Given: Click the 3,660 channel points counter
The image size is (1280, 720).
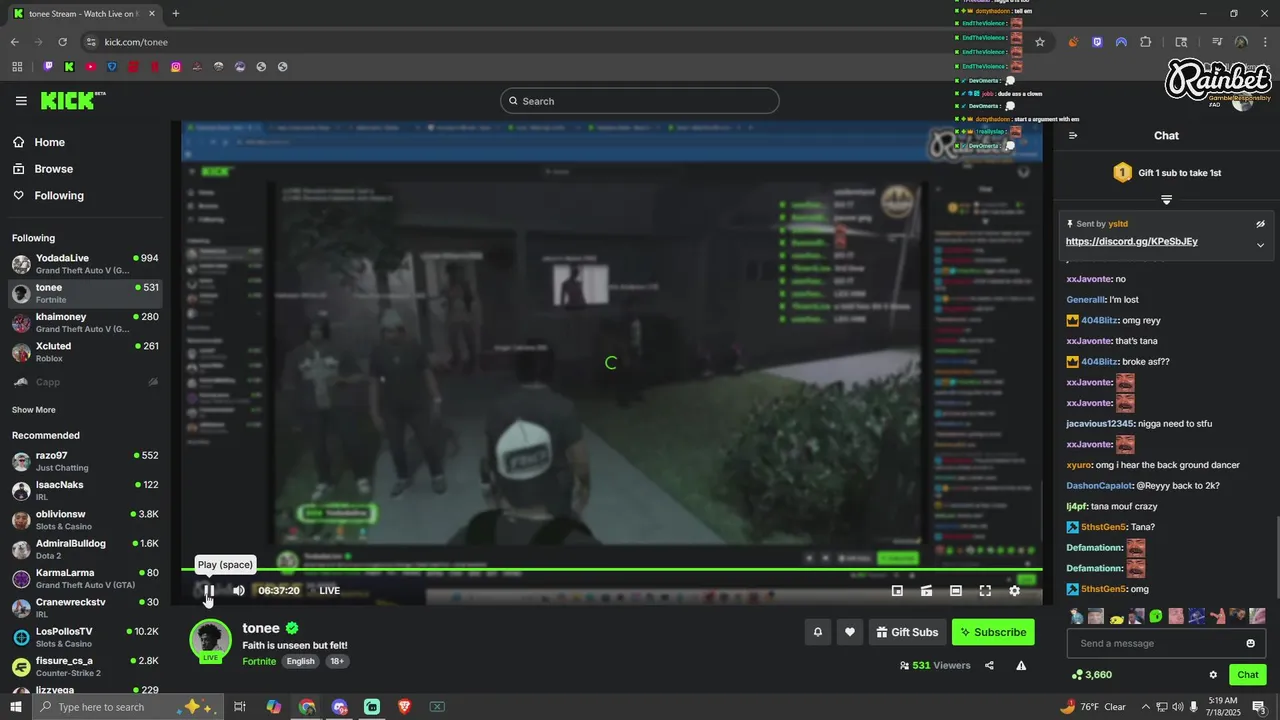Looking at the screenshot, I should pyautogui.click(x=1091, y=675).
